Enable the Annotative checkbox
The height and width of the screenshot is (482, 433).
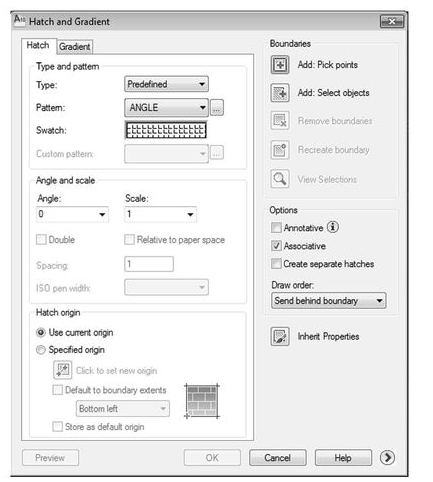pyautogui.click(x=276, y=228)
